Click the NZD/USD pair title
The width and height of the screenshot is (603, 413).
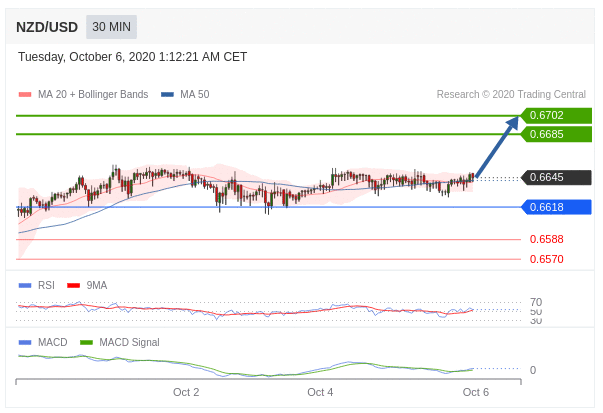point(47,27)
